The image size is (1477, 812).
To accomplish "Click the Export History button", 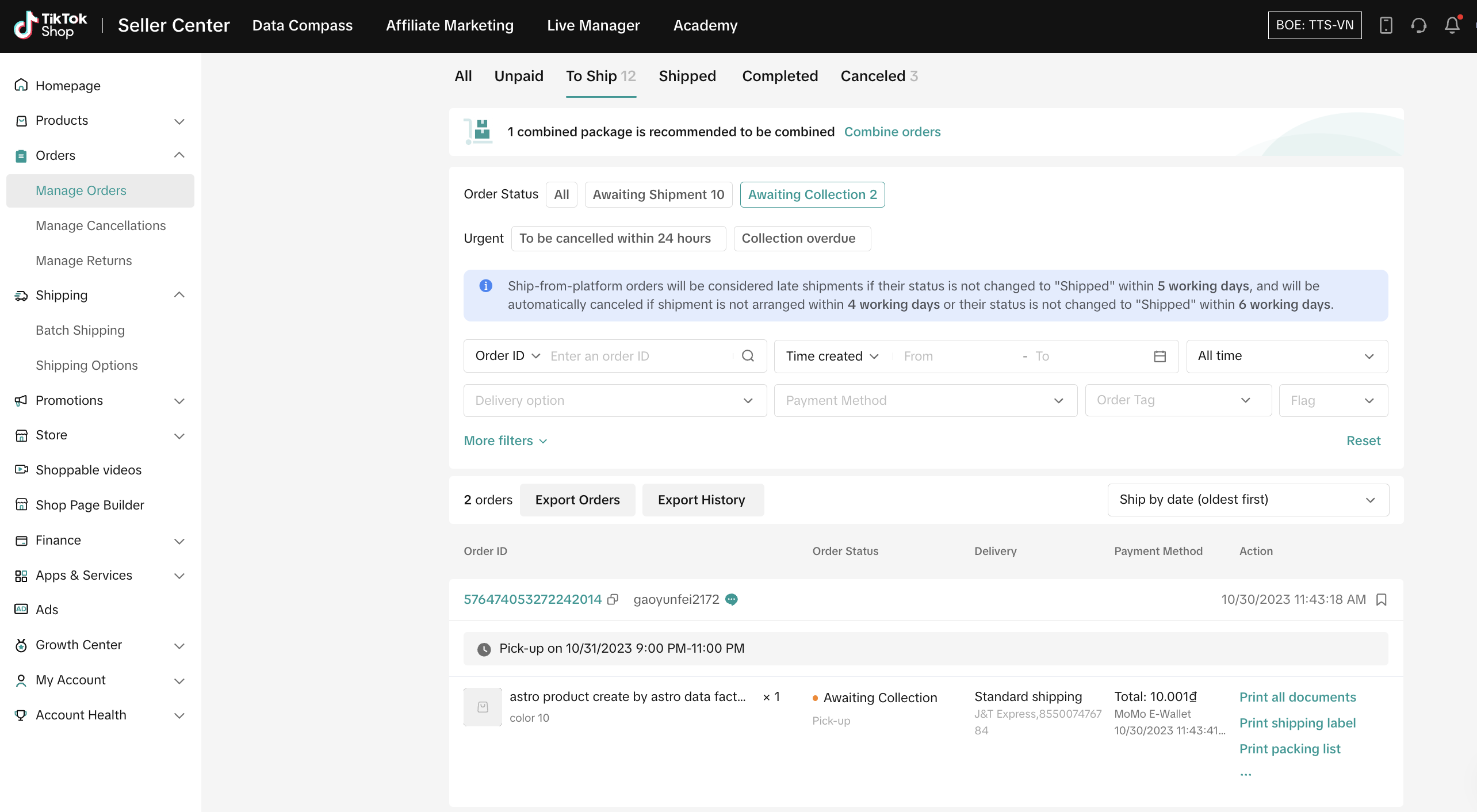I will click(x=703, y=500).
